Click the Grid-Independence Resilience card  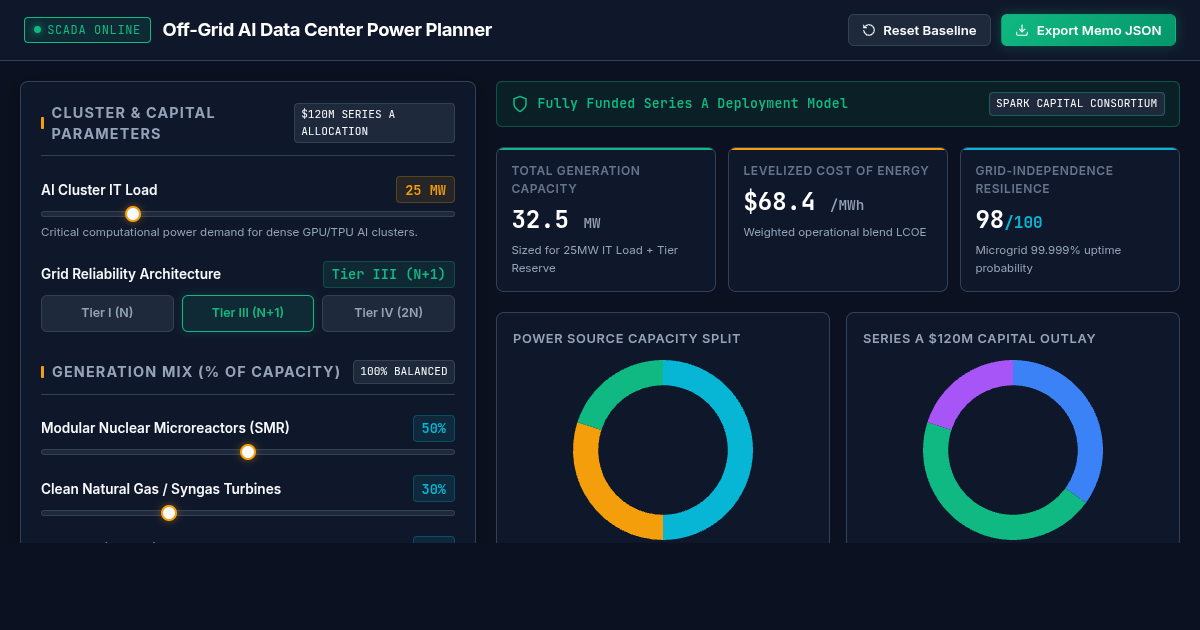click(1070, 220)
